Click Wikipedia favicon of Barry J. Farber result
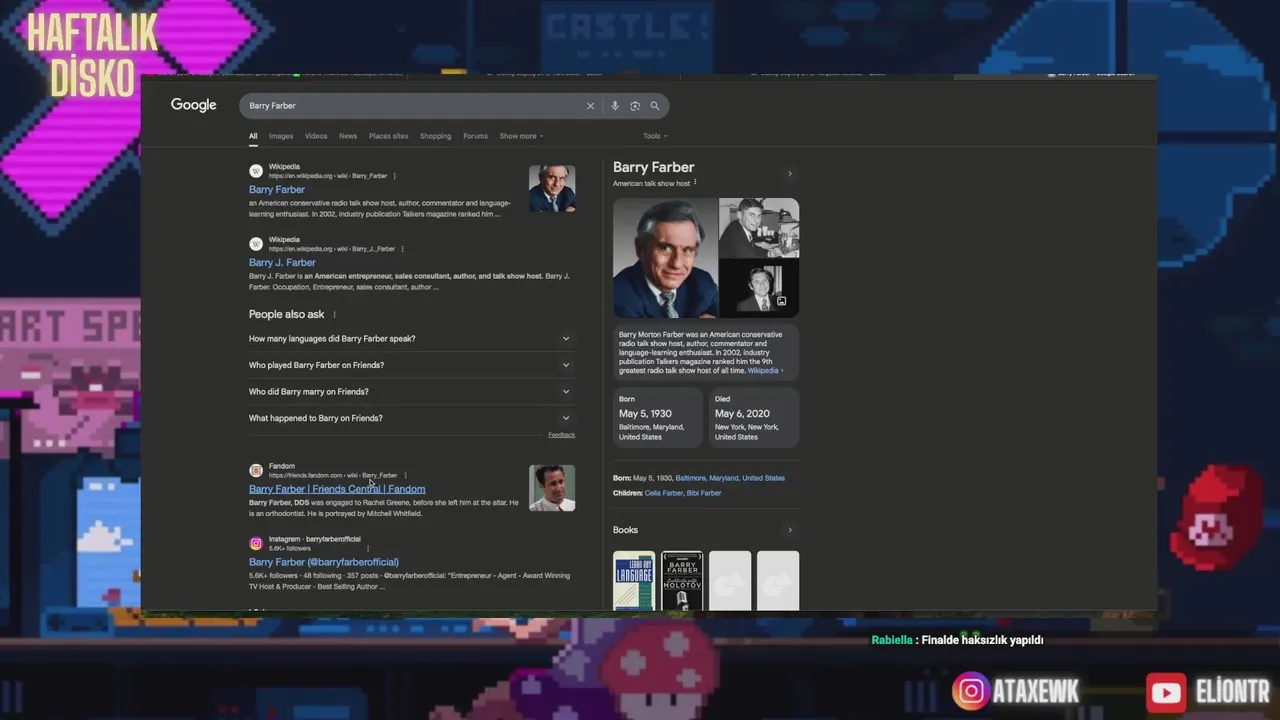 tap(256, 244)
